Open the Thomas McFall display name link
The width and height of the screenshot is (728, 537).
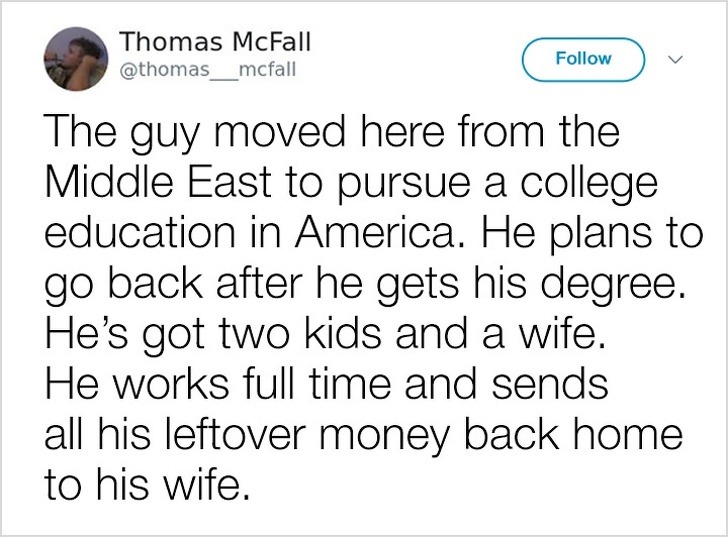[215, 42]
